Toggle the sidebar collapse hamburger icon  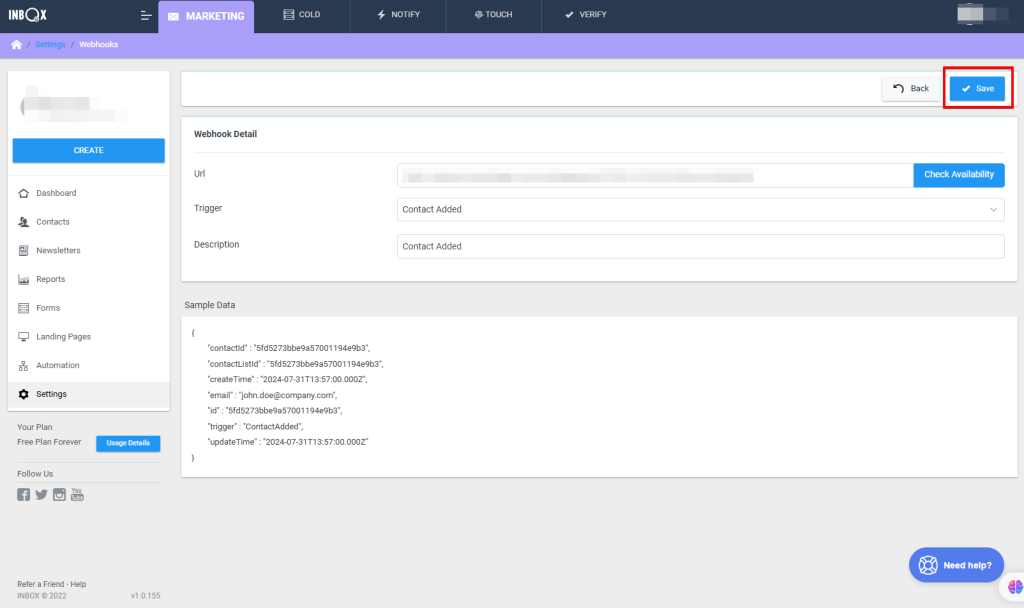coord(146,16)
